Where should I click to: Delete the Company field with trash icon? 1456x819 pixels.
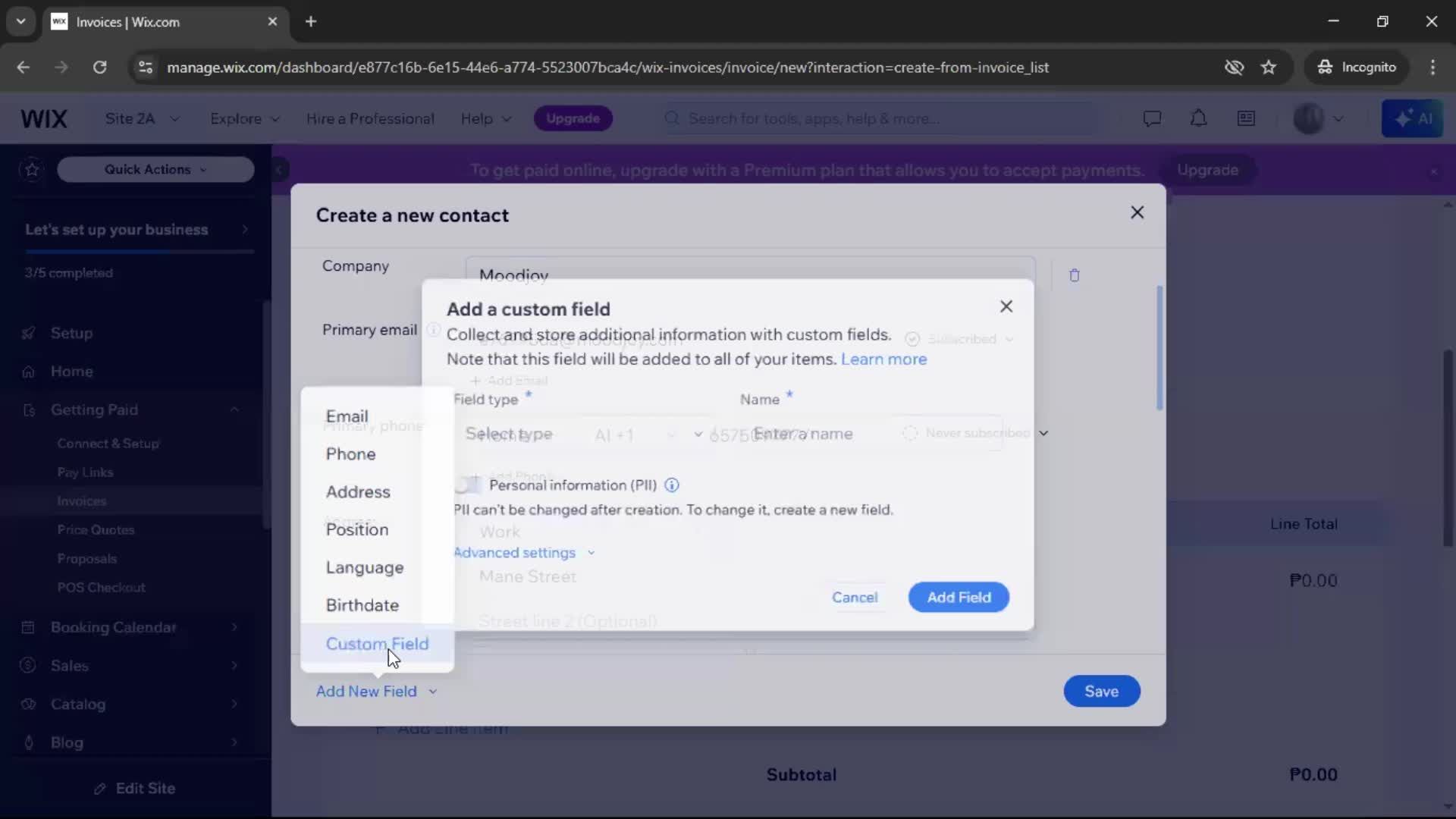(x=1074, y=275)
